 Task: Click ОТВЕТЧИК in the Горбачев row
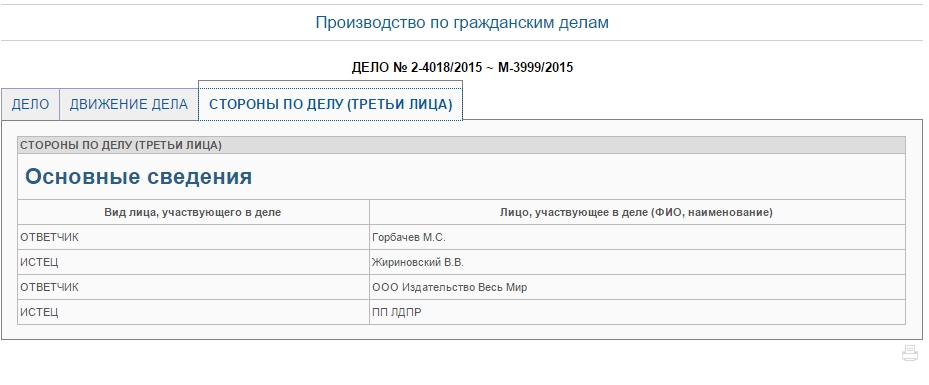[x=49, y=238]
